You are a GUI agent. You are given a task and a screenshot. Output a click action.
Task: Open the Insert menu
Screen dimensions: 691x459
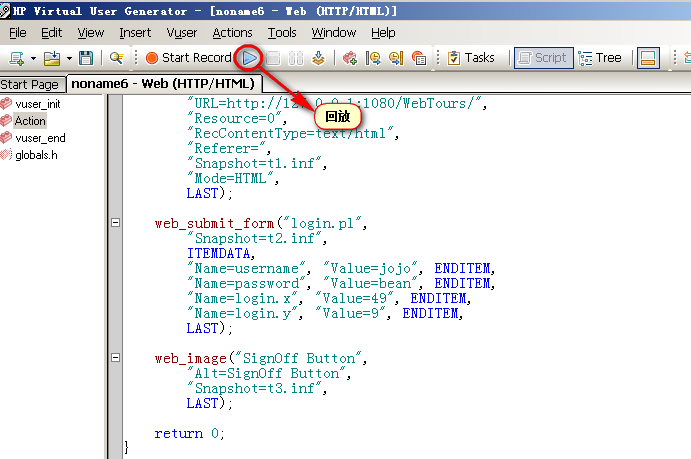pyautogui.click(x=135, y=33)
